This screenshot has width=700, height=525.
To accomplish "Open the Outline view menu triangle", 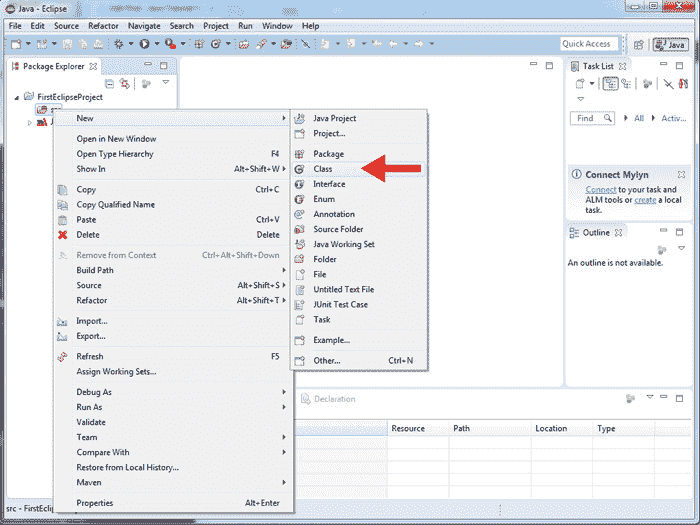I will 681,248.
